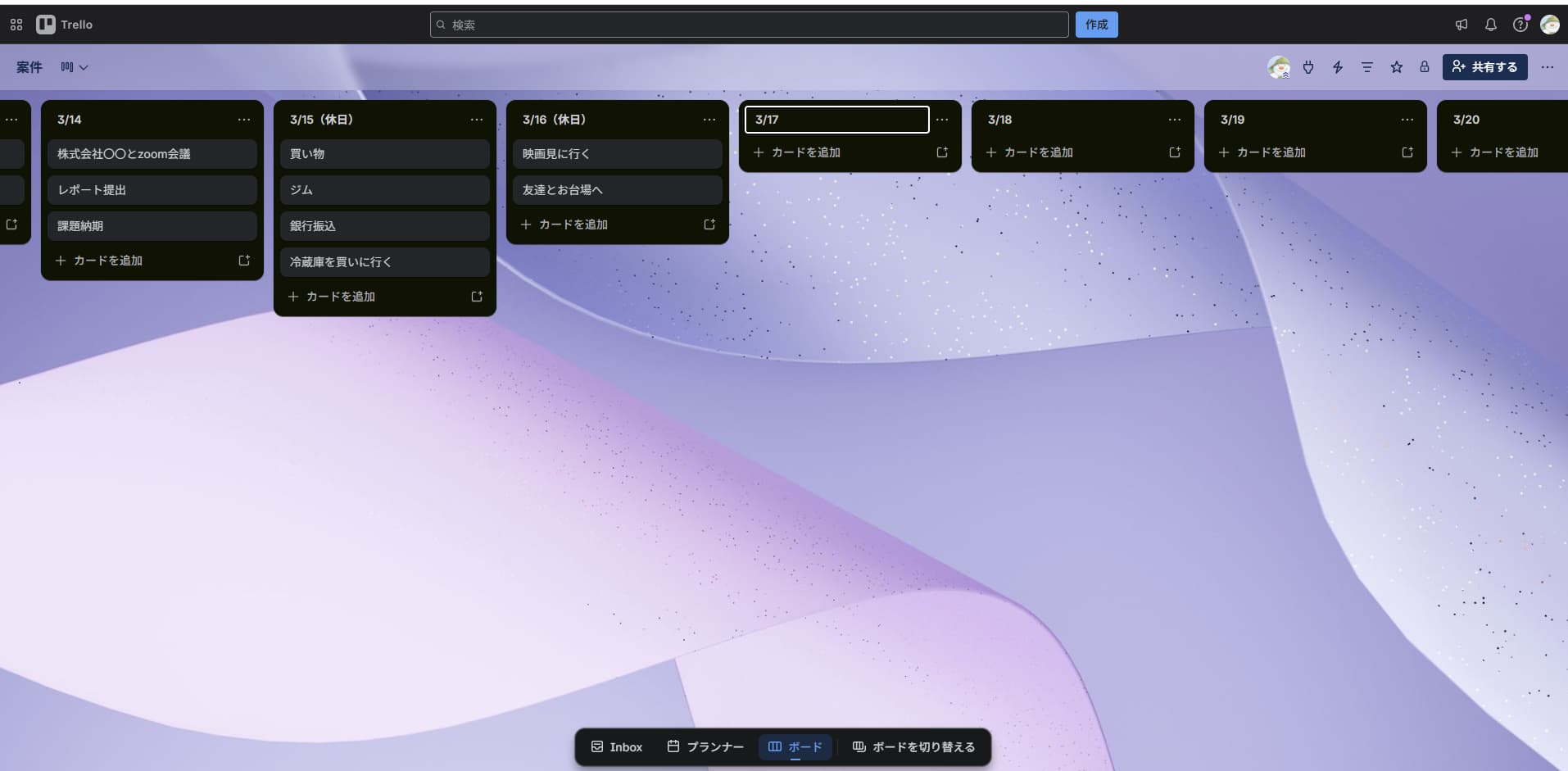Switch to the プランナー tab
Screen dimensions: 1568x771
(x=705, y=746)
